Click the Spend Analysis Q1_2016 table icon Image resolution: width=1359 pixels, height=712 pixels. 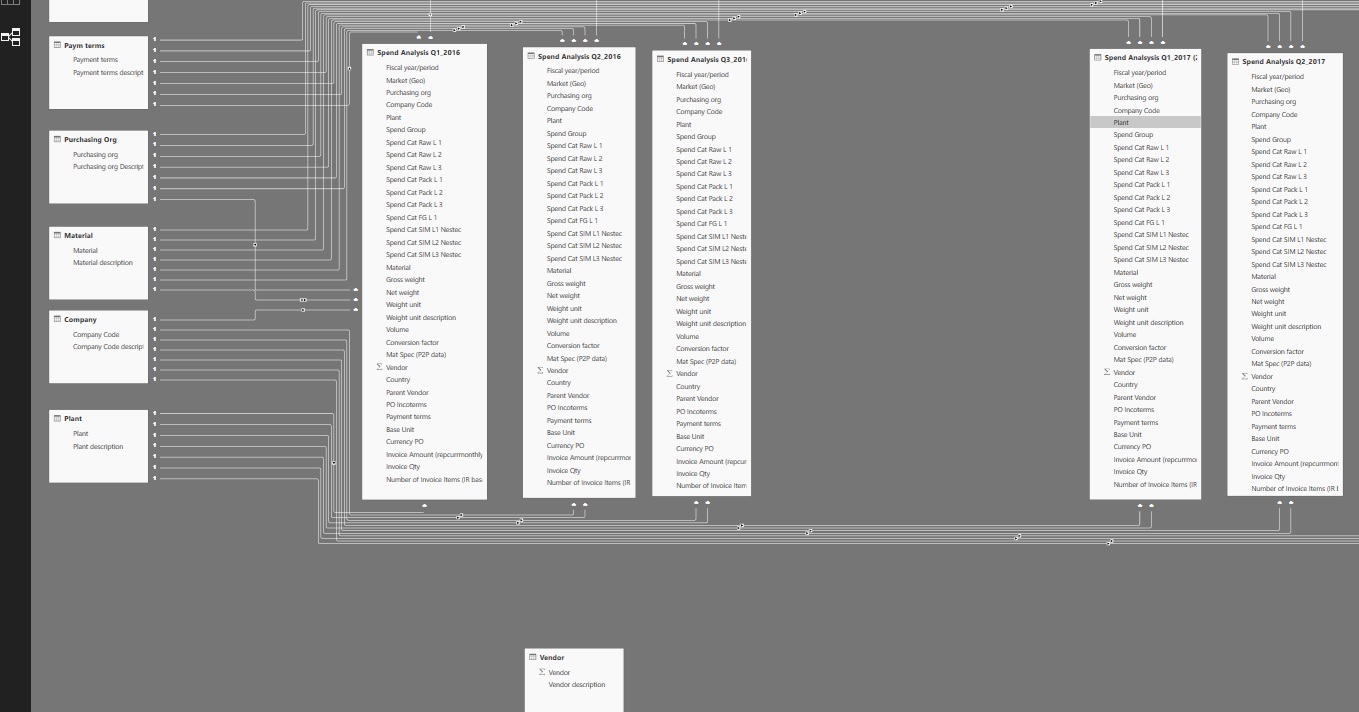pos(370,52)
